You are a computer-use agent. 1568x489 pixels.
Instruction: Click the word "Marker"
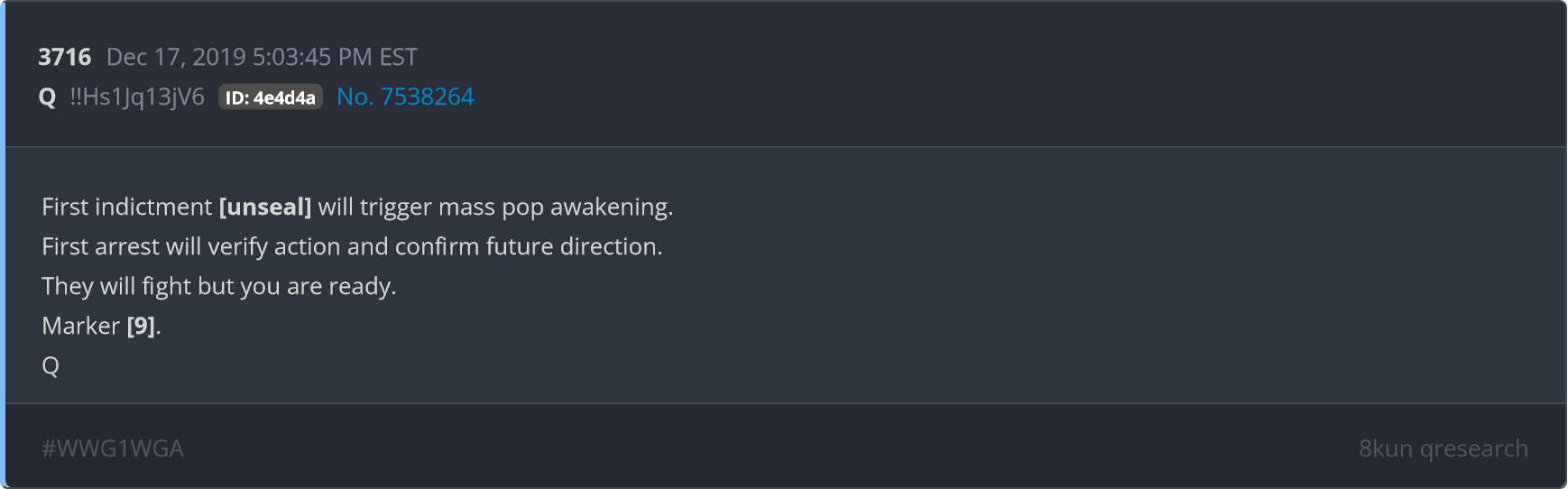point(81,326)
